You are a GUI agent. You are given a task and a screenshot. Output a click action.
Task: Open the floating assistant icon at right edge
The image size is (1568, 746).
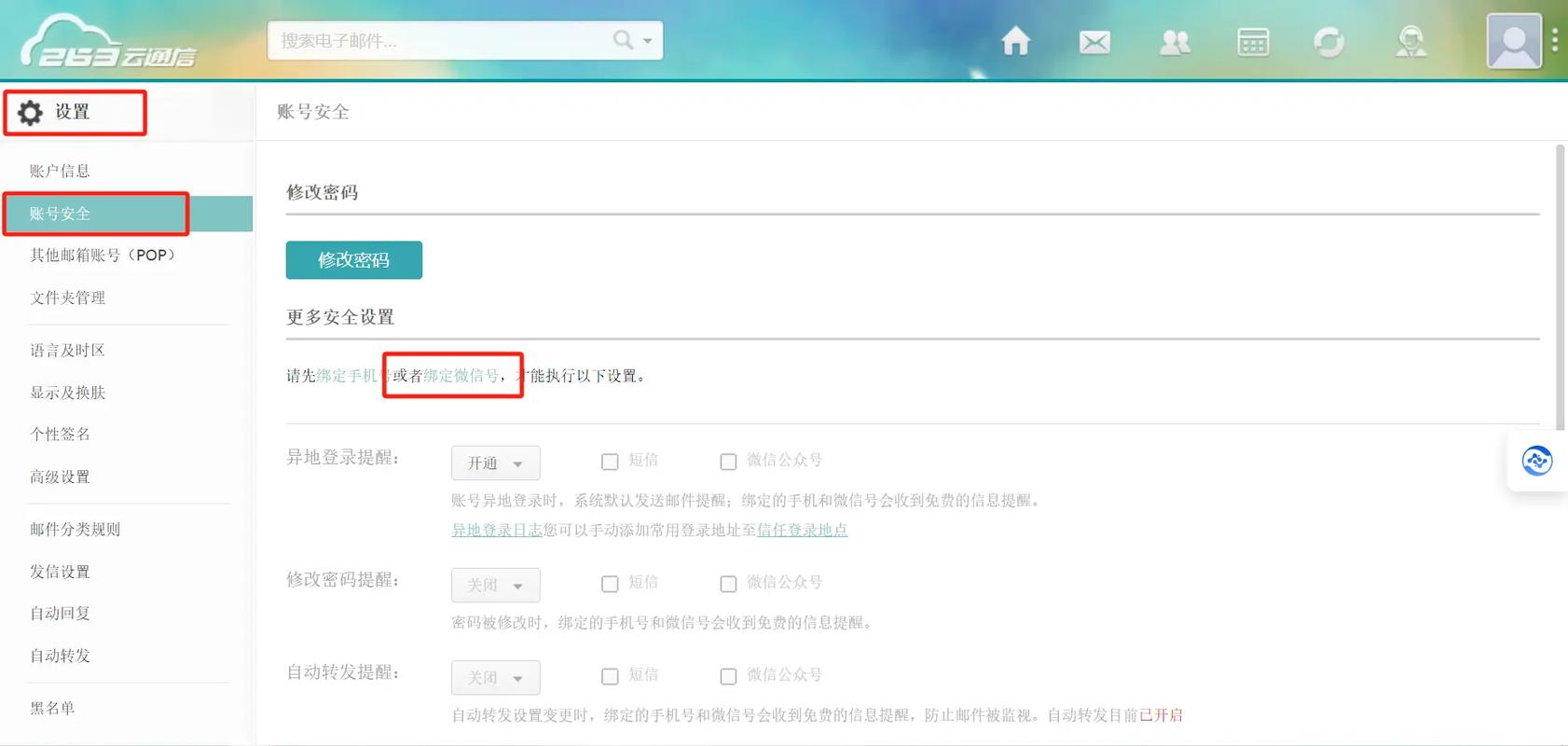pyautogui.click(x=1537, y=461)
